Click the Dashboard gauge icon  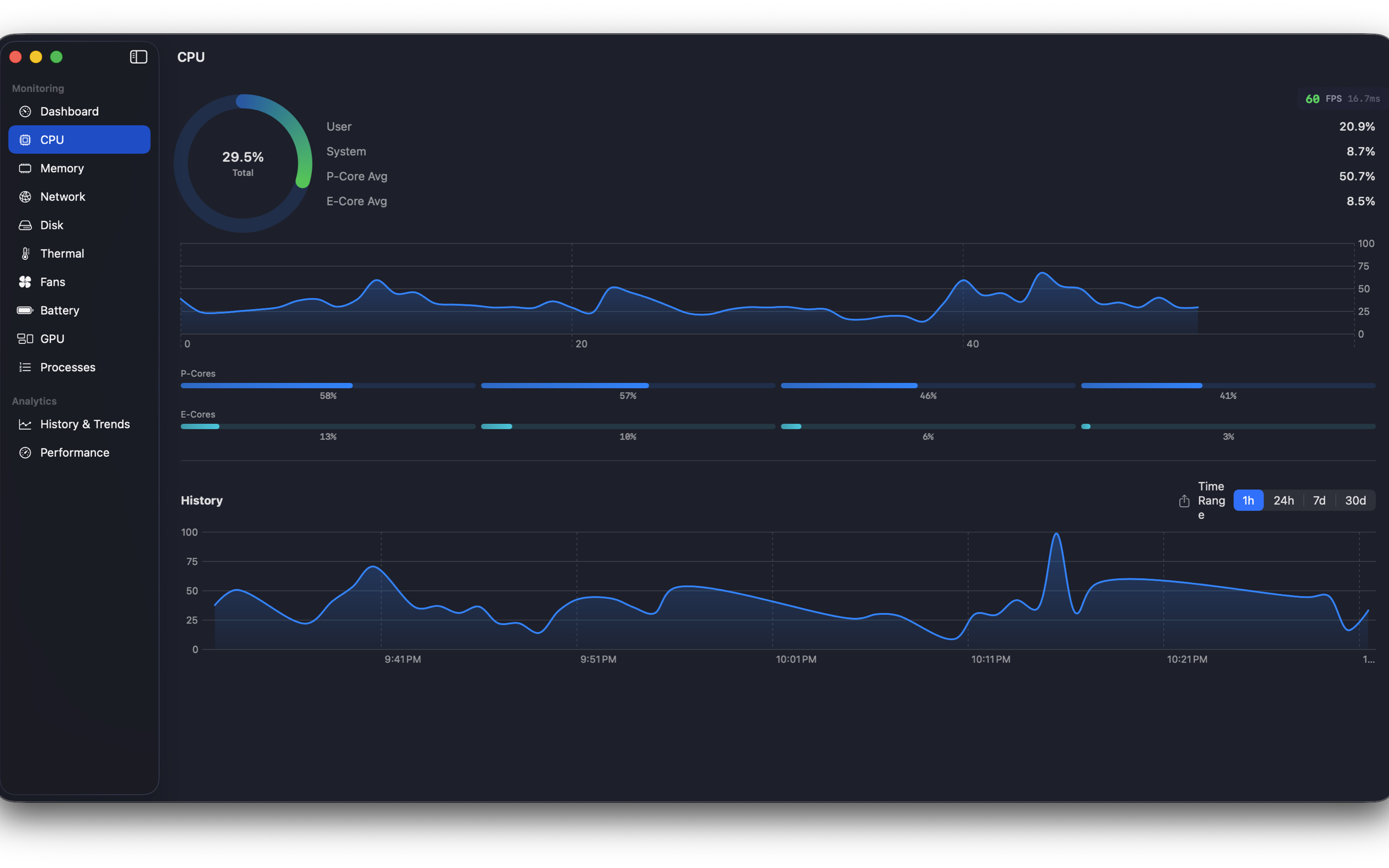tap(25, 111)
